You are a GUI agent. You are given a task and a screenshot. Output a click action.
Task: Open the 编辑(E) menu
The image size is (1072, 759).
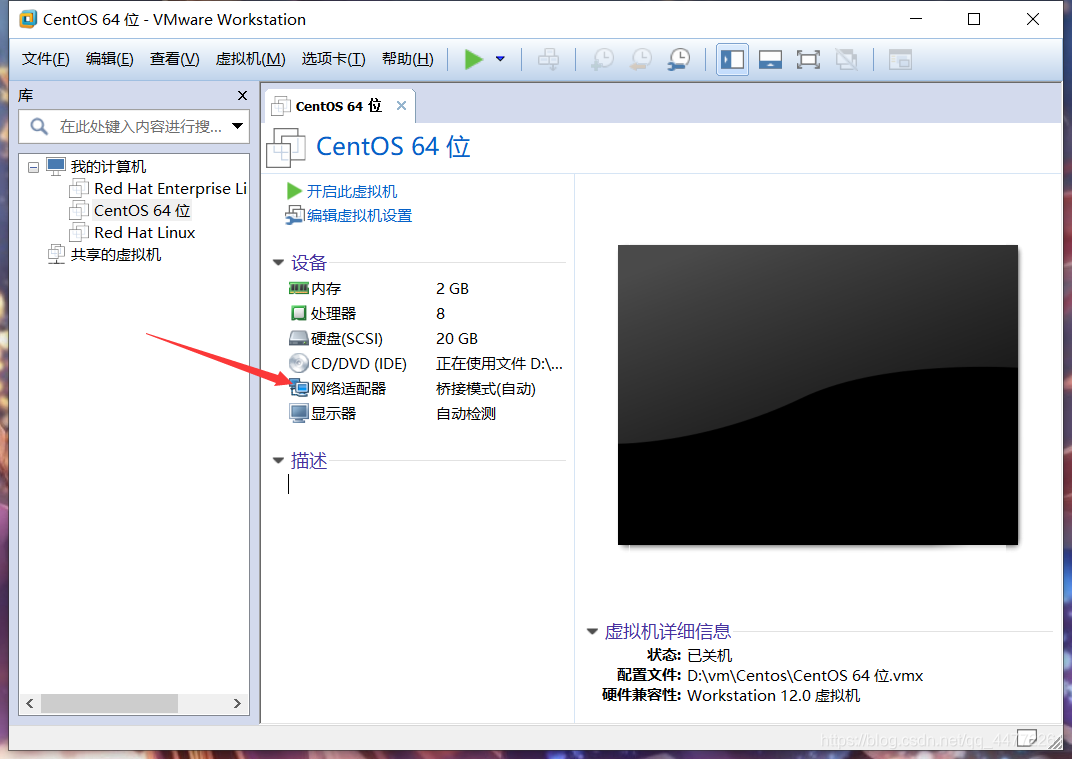click(109, 59)
